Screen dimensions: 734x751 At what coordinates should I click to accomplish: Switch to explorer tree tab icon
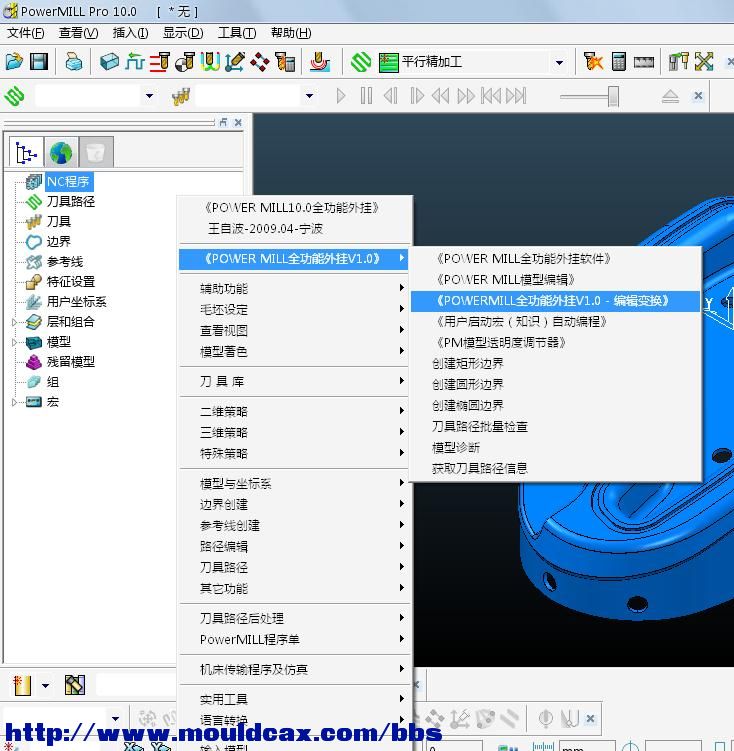tap(26, 153)
